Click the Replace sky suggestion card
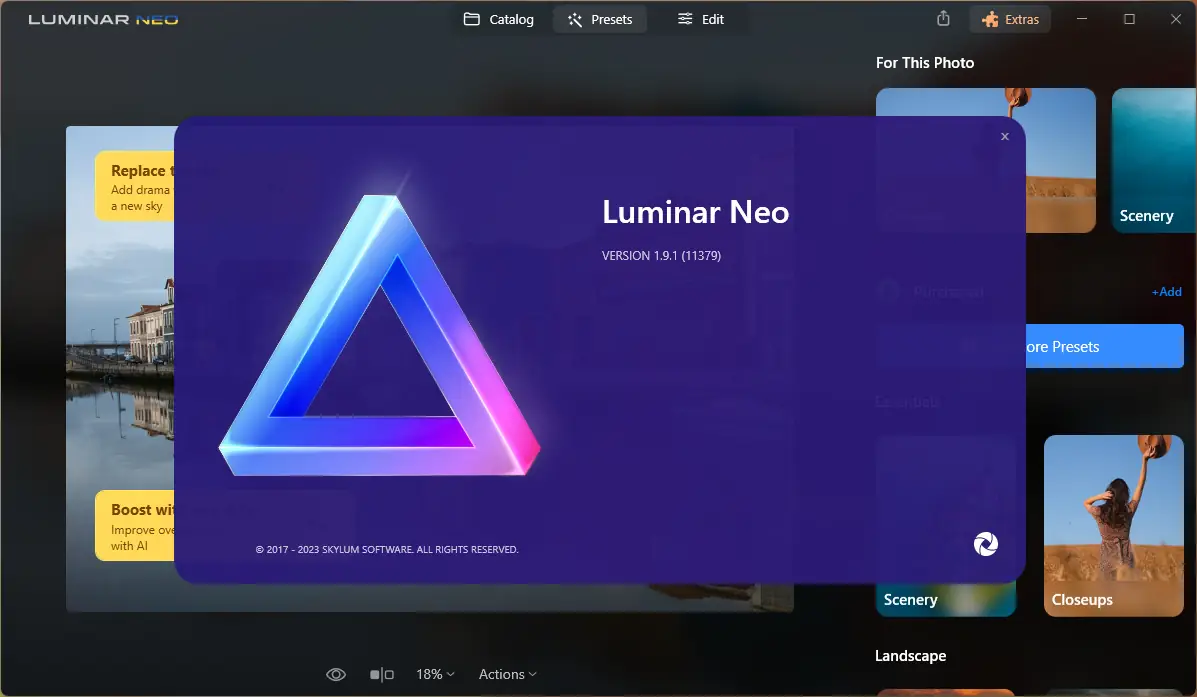This screenshot has height=697, width=1197. [x=135, y=186]
